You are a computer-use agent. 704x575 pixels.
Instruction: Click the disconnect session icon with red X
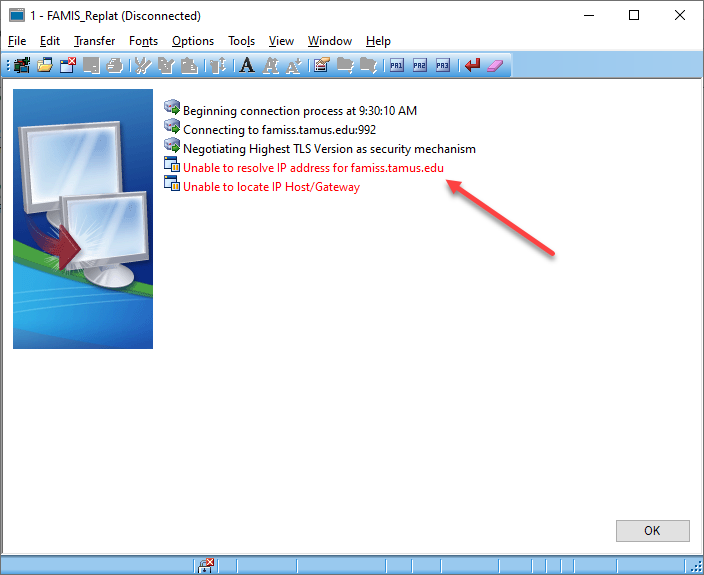point(68,66)
